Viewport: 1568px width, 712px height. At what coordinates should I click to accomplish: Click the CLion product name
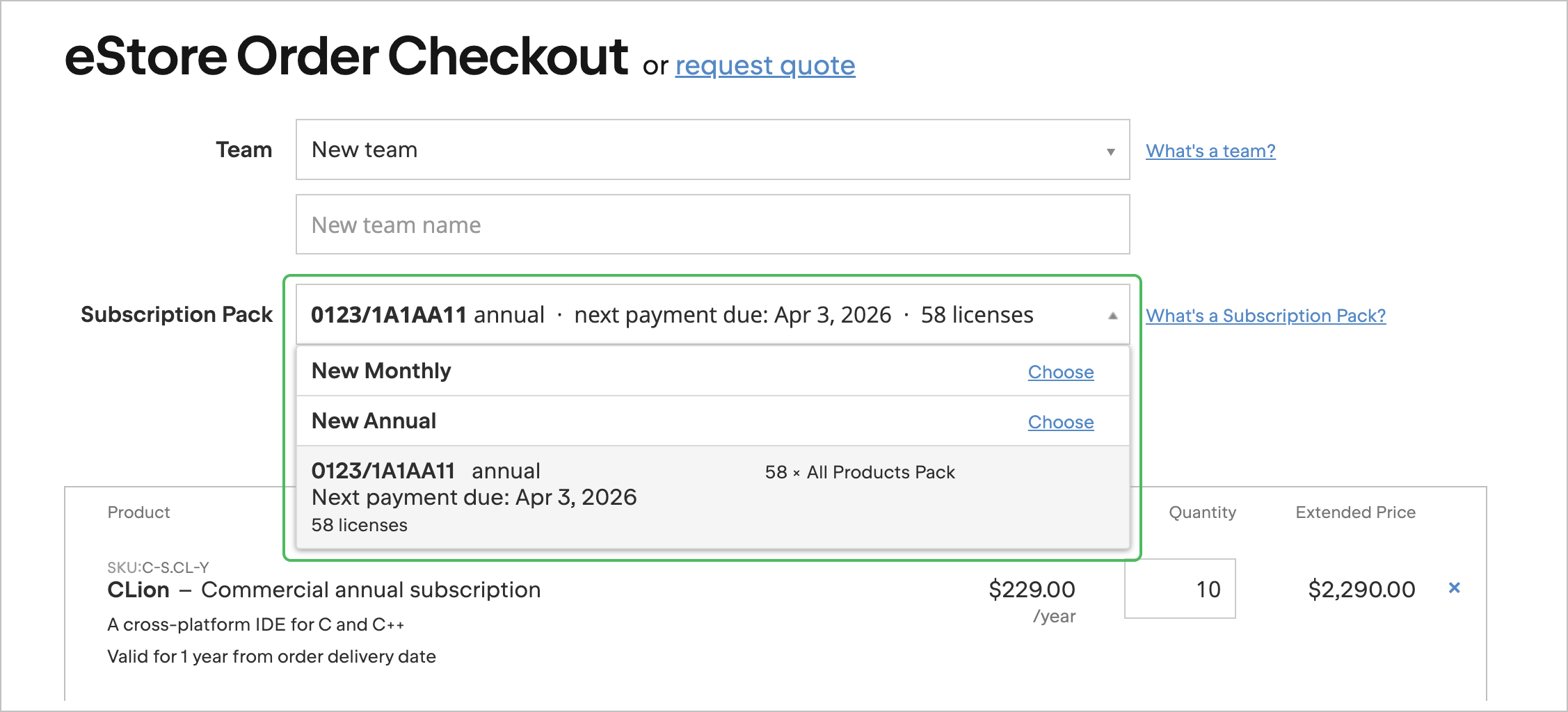pos(136,589)
